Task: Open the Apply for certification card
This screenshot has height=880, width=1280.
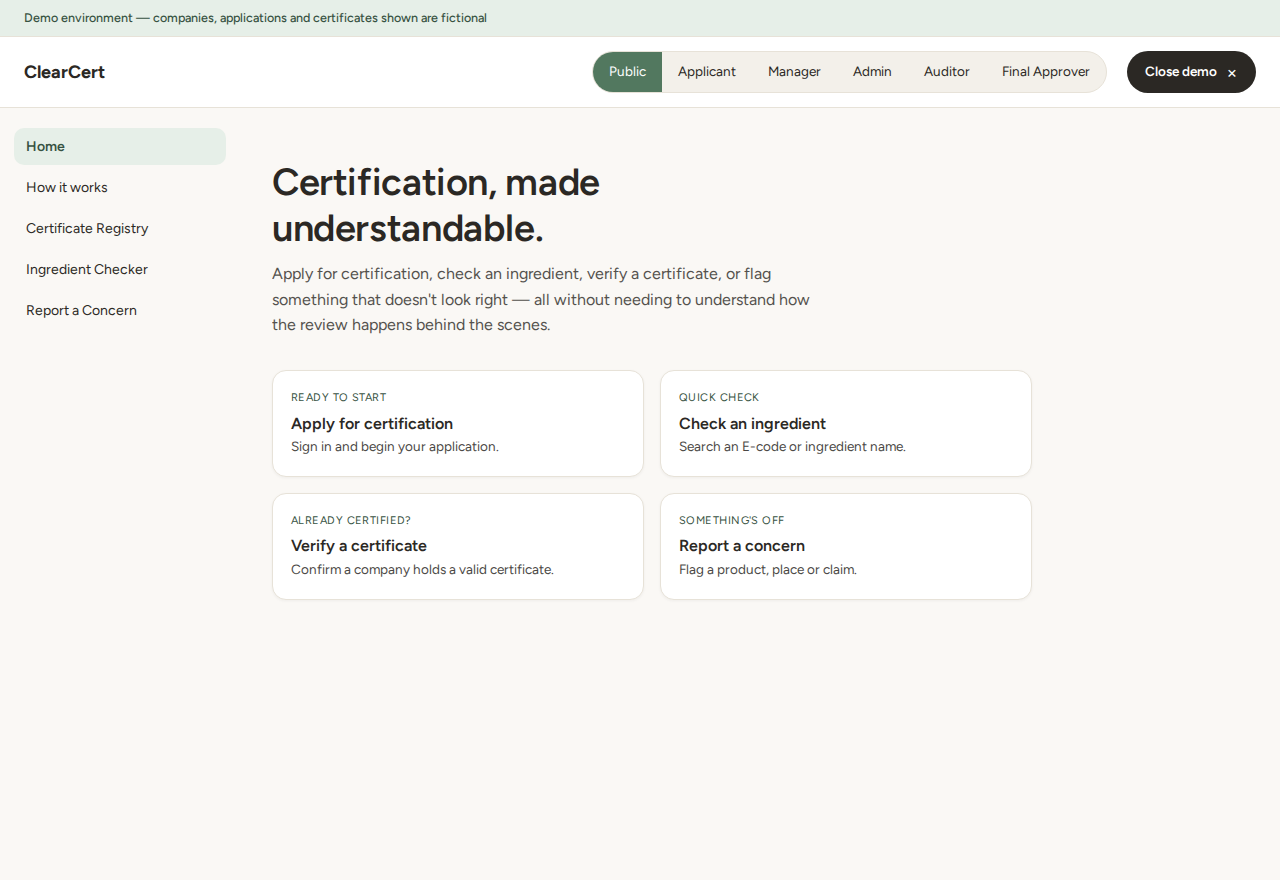Action: tap(458, 424)
